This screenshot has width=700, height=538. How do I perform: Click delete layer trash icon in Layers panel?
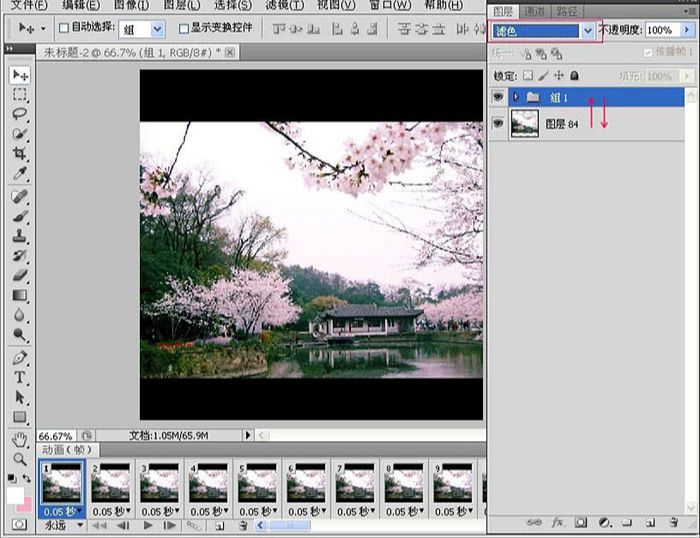pos(674,522)
